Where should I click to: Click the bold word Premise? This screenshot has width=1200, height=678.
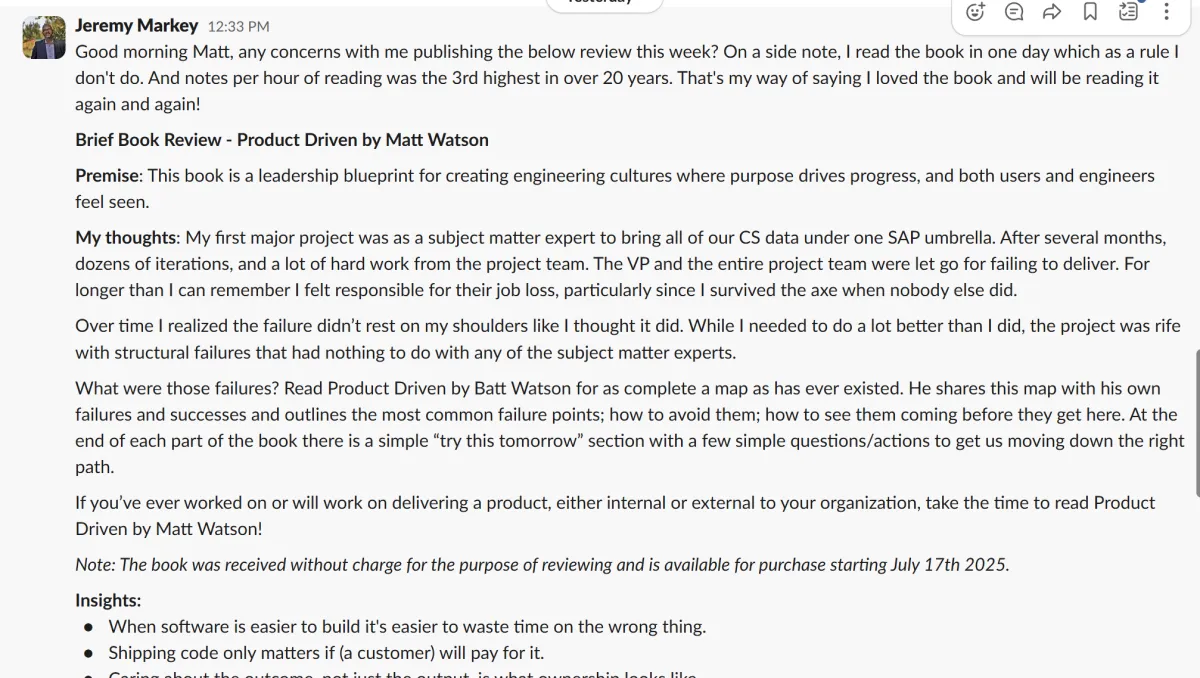[x=107, y=176]
